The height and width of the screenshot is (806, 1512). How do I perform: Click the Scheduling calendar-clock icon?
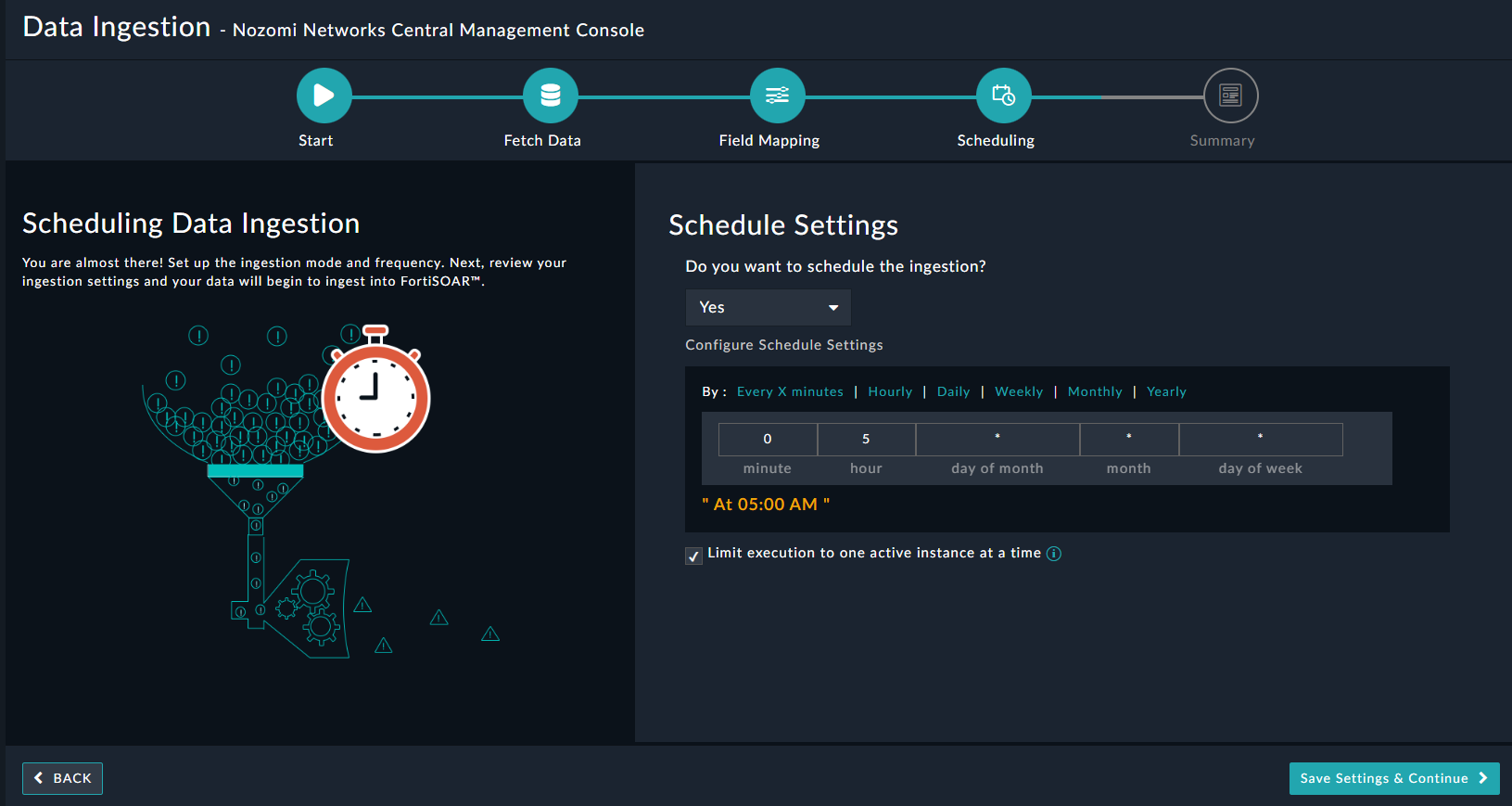[1003, 96]
